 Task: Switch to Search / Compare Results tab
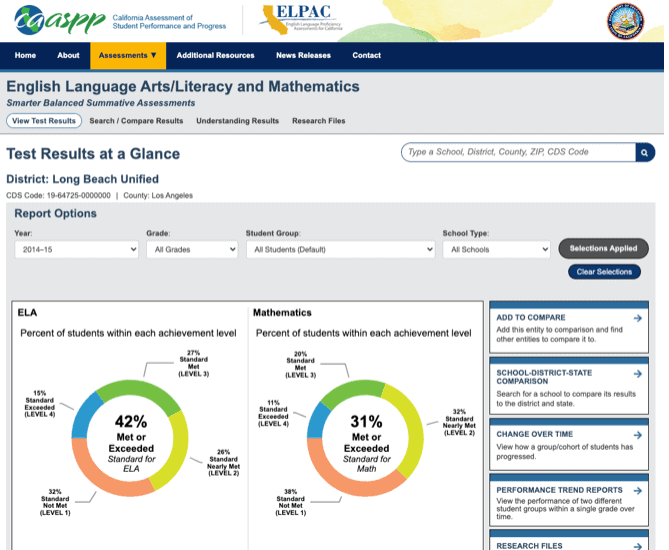(136, 121)
